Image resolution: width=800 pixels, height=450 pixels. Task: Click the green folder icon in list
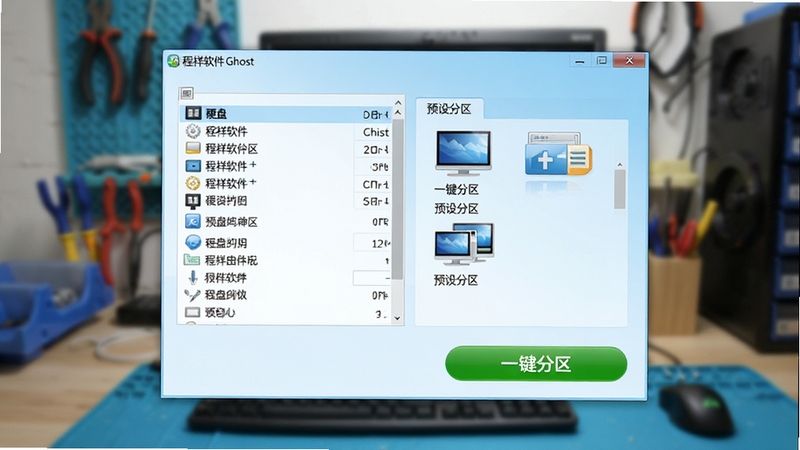click(x=192, y=260)
